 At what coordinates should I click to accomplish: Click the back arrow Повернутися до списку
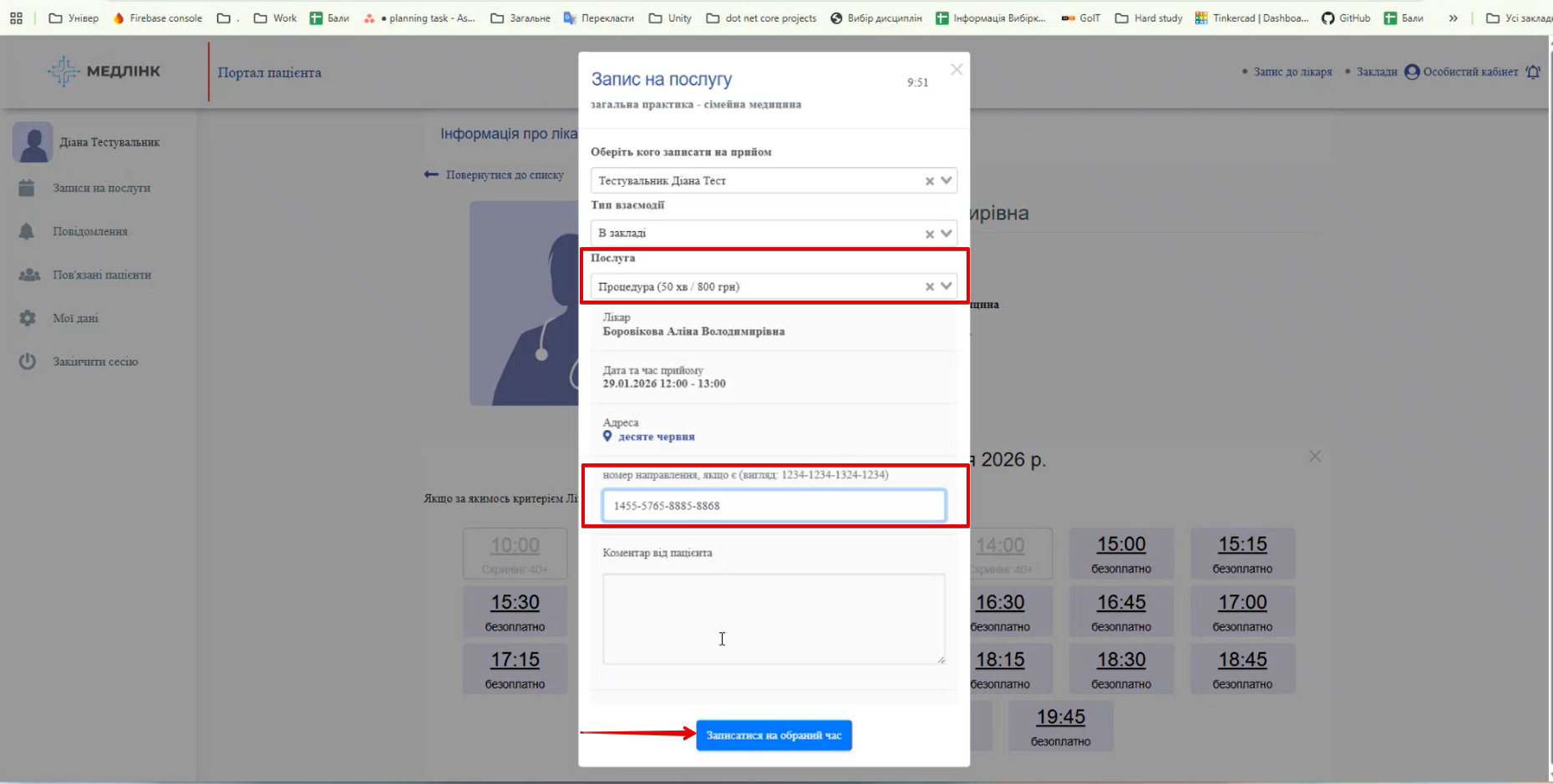click(431, 175)
